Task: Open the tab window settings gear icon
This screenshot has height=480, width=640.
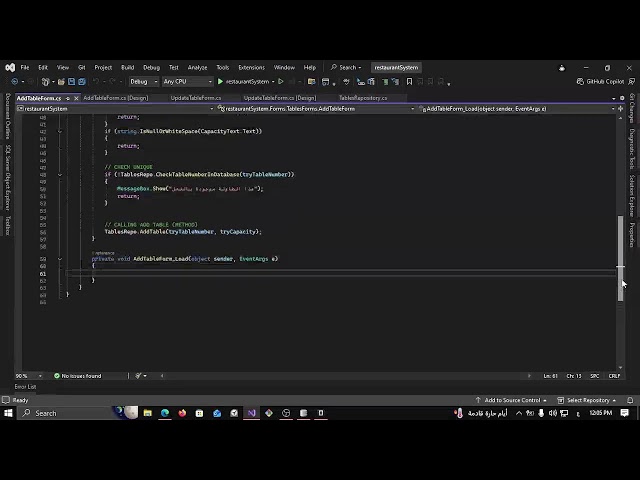Action: (x=622, y=98)
